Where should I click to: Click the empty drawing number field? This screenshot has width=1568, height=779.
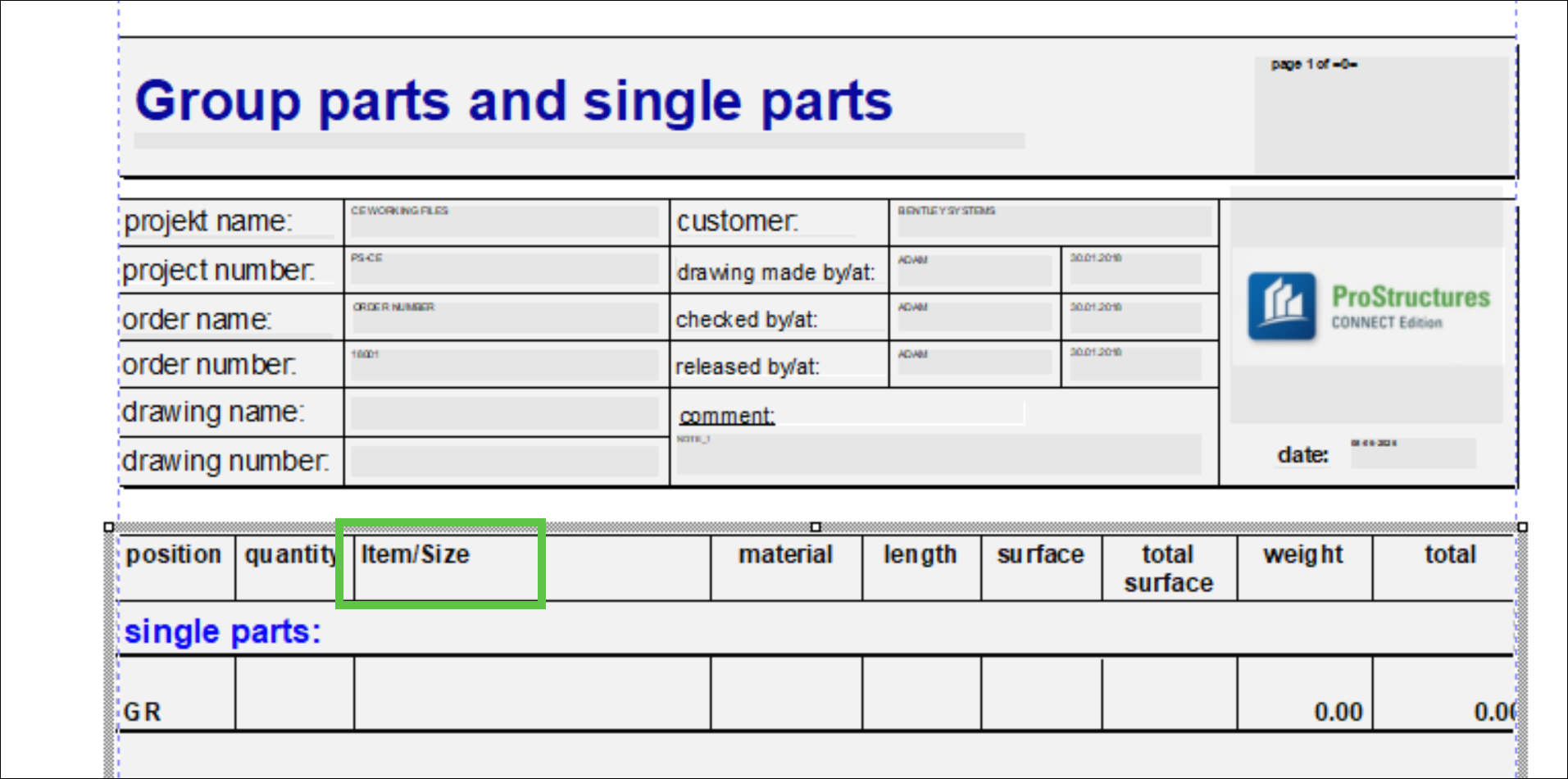pyautogui.click(x=504, y=462)
